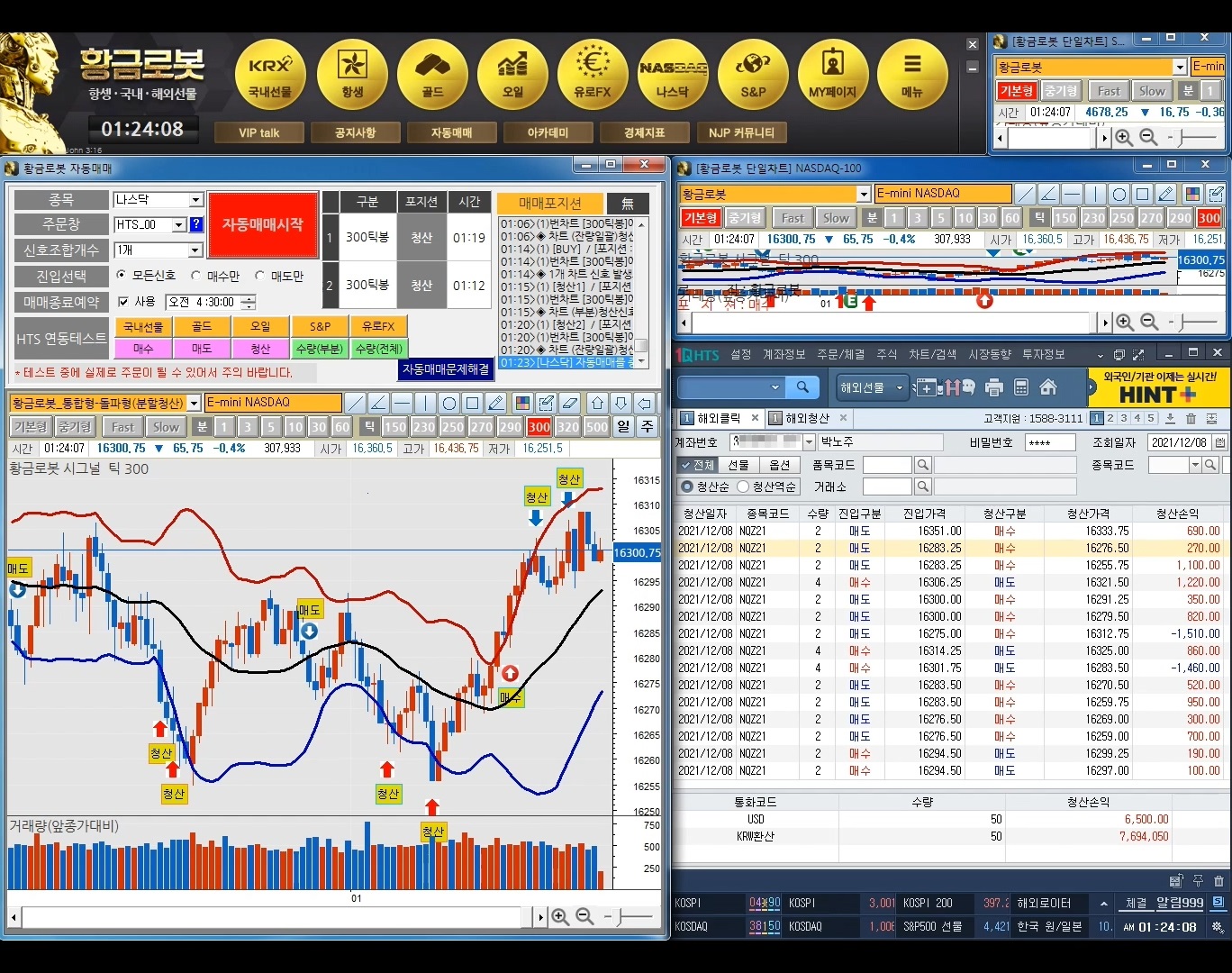1232x973 pixels.
Task: Open the 항셍 gold button
Action: click(352, 75)
